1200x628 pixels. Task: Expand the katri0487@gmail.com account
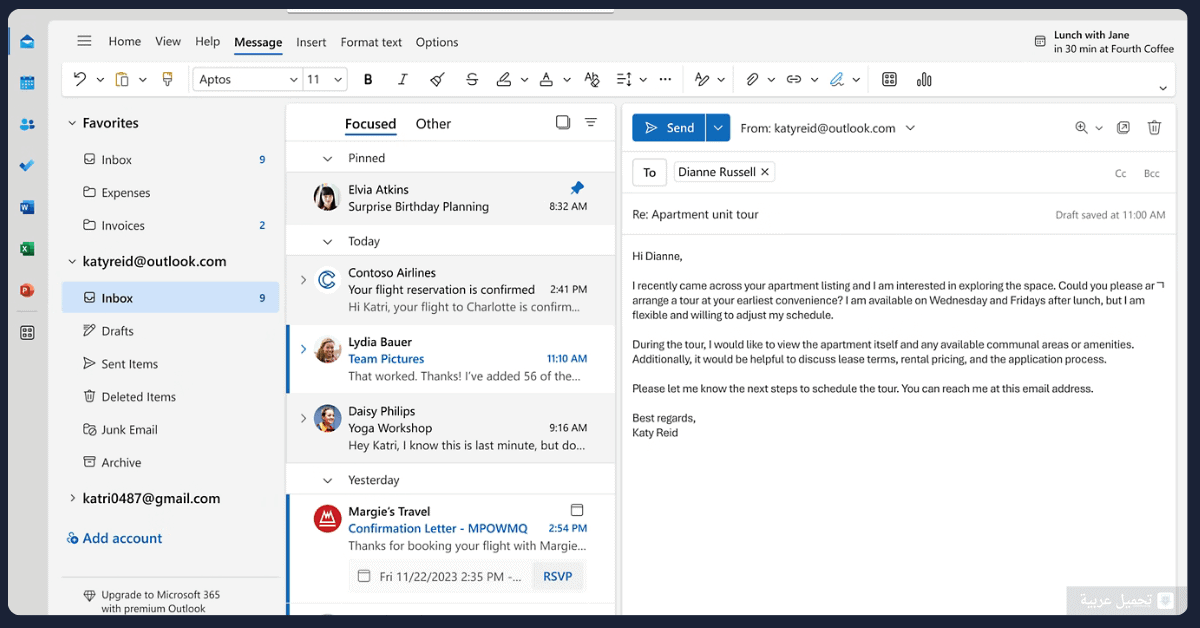[x=72, y=498]
